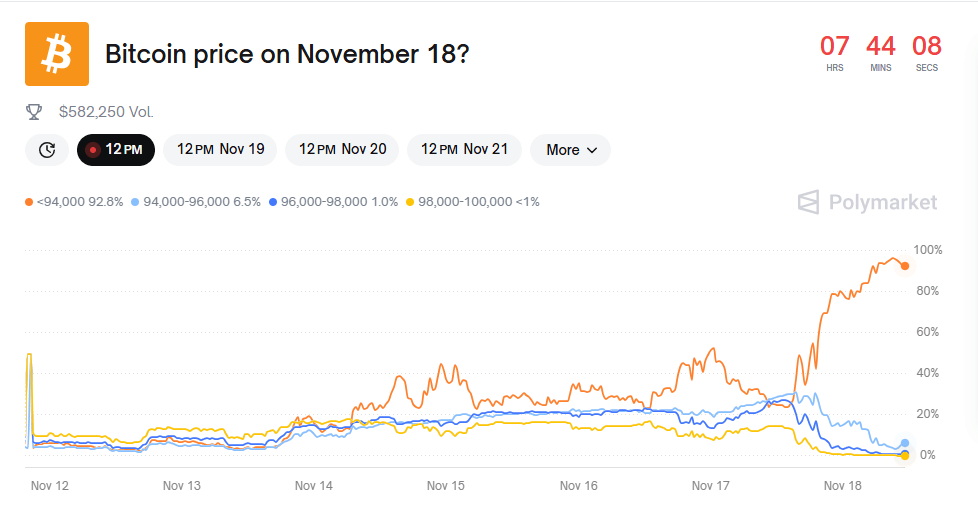Click the Polymarket logo watermark

pyautogui.click(x=867, y=203)
